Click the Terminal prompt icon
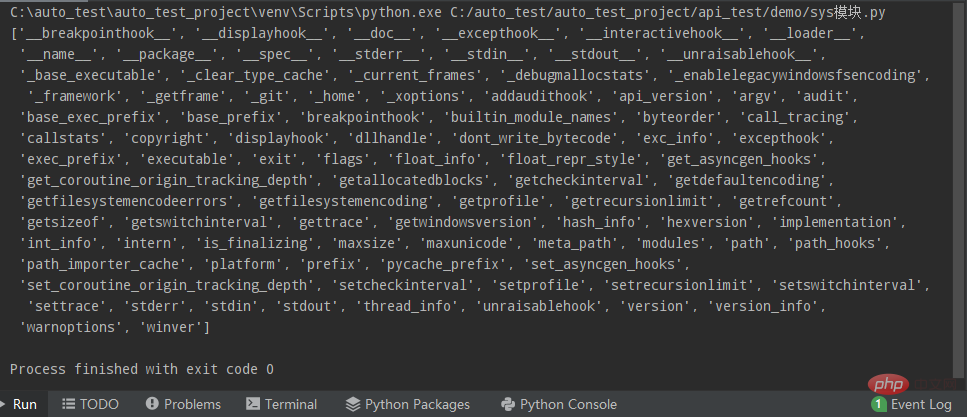 [253, 404]
